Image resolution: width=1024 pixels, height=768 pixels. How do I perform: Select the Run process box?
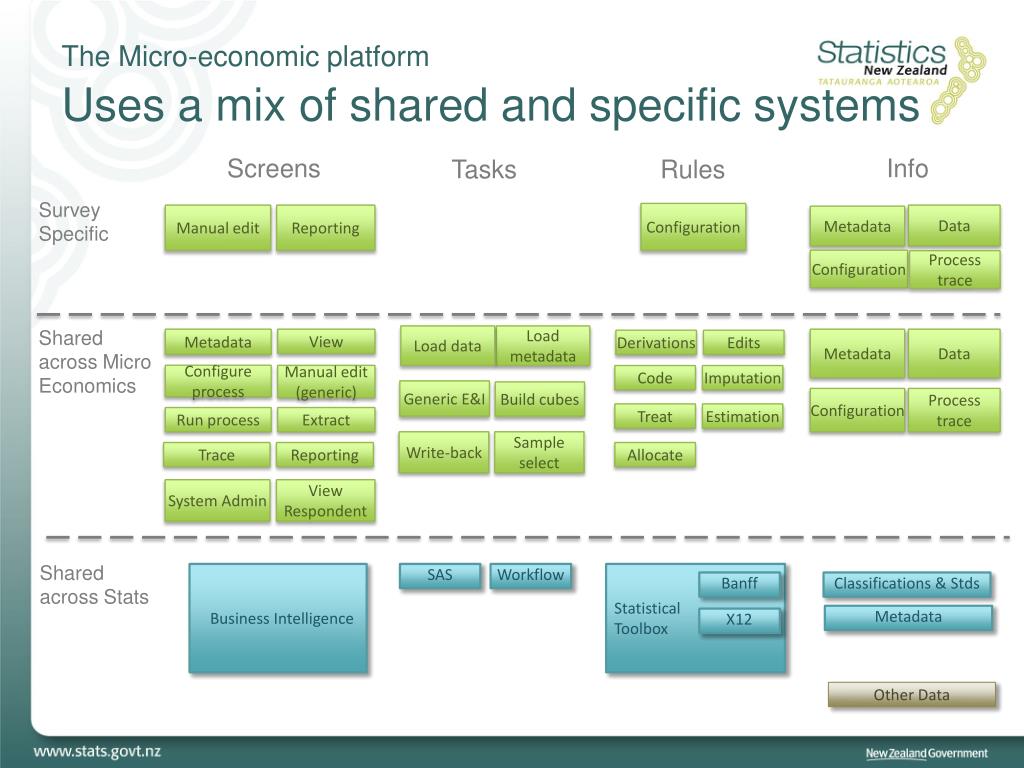(217, 420)
